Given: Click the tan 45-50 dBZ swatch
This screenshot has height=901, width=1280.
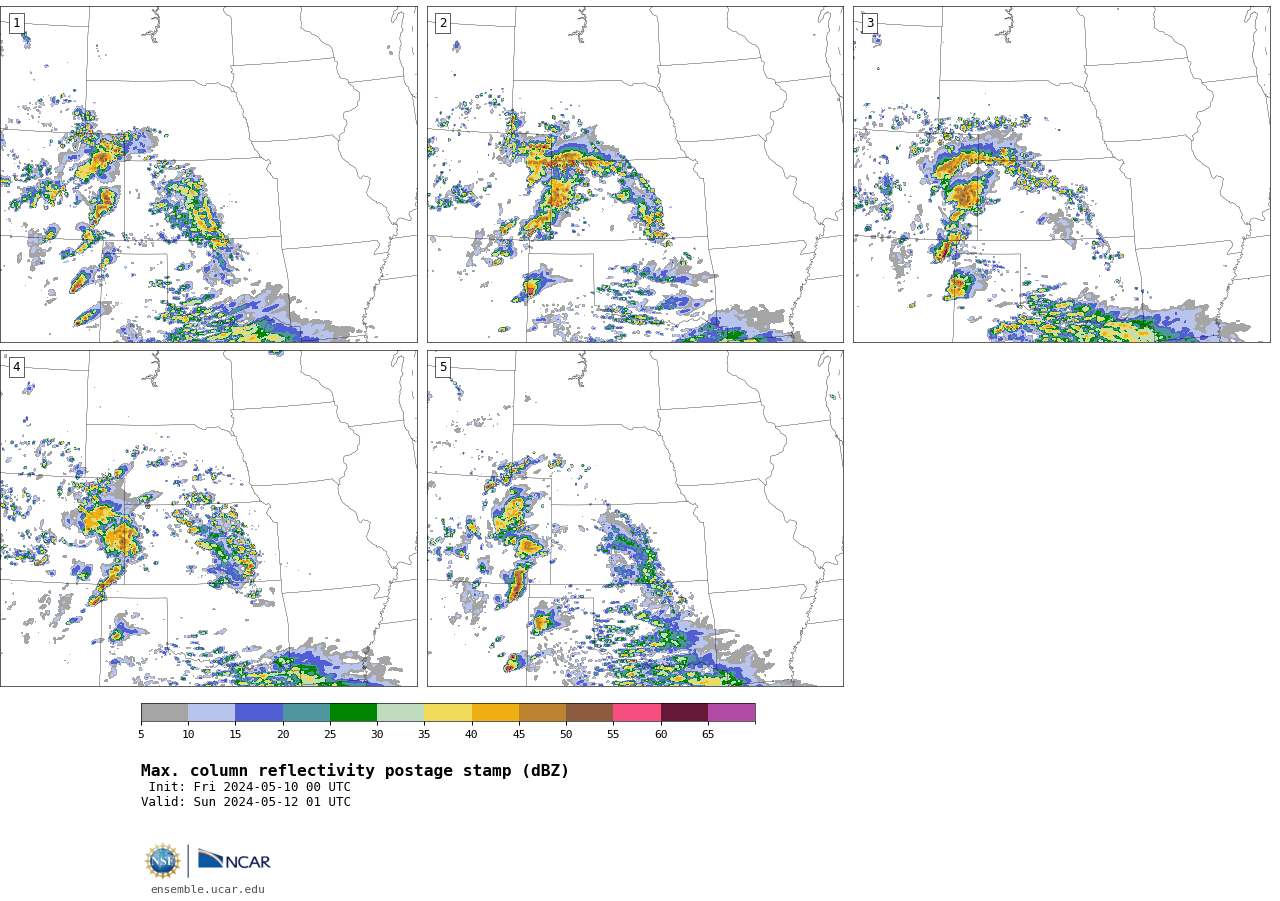Looking at the screenshot, I should pyautogui.click(x=542, y=712).
